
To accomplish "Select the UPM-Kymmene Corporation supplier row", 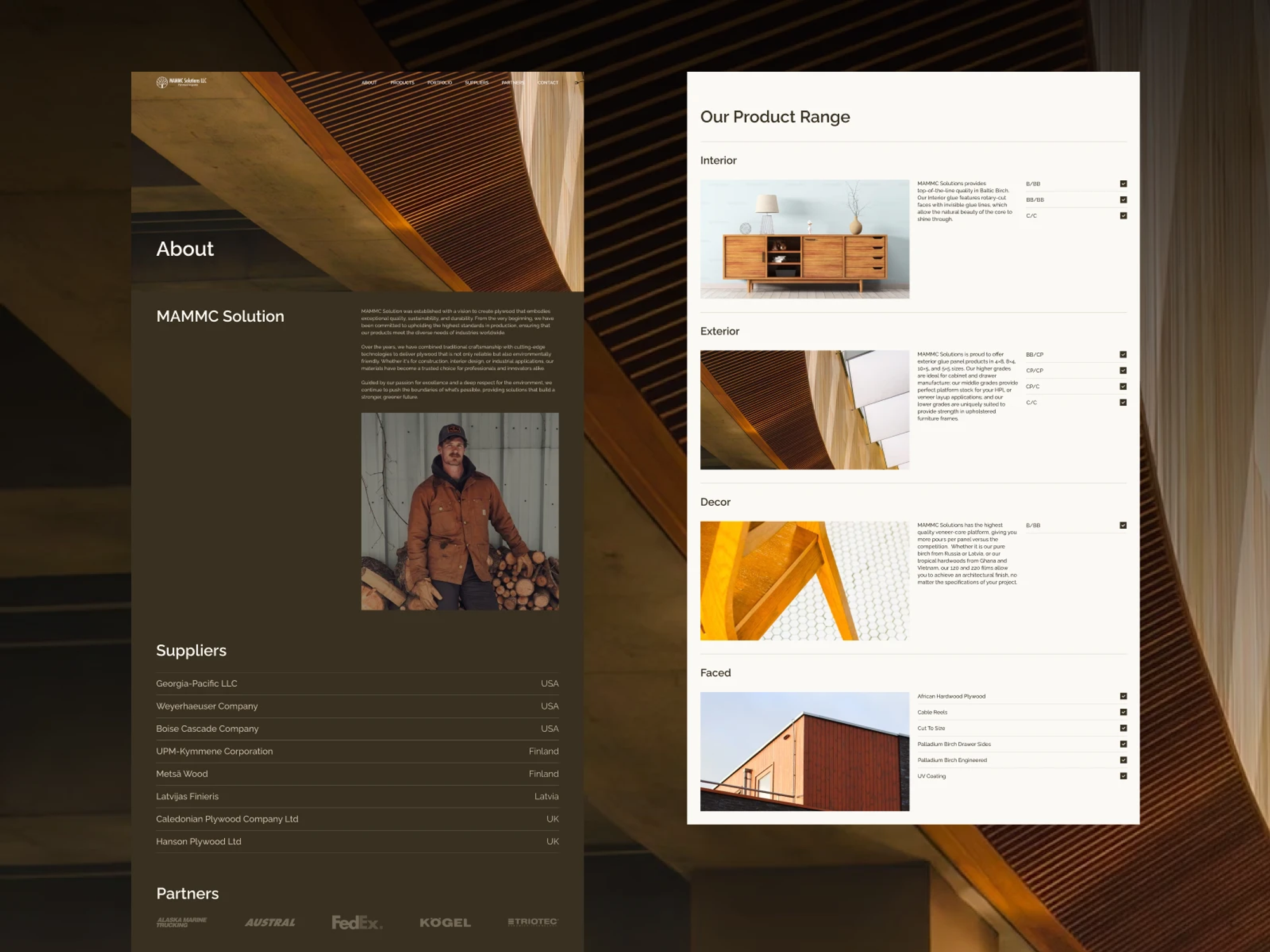I will click(358, 751).
